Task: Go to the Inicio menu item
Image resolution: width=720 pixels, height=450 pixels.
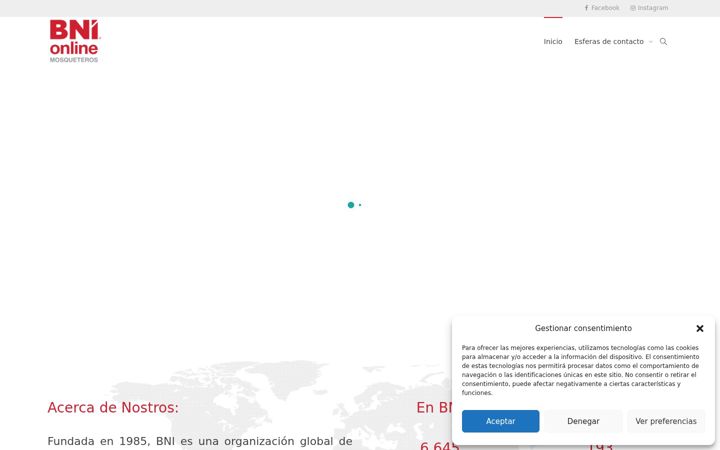Action: click(x=553, y=41)
